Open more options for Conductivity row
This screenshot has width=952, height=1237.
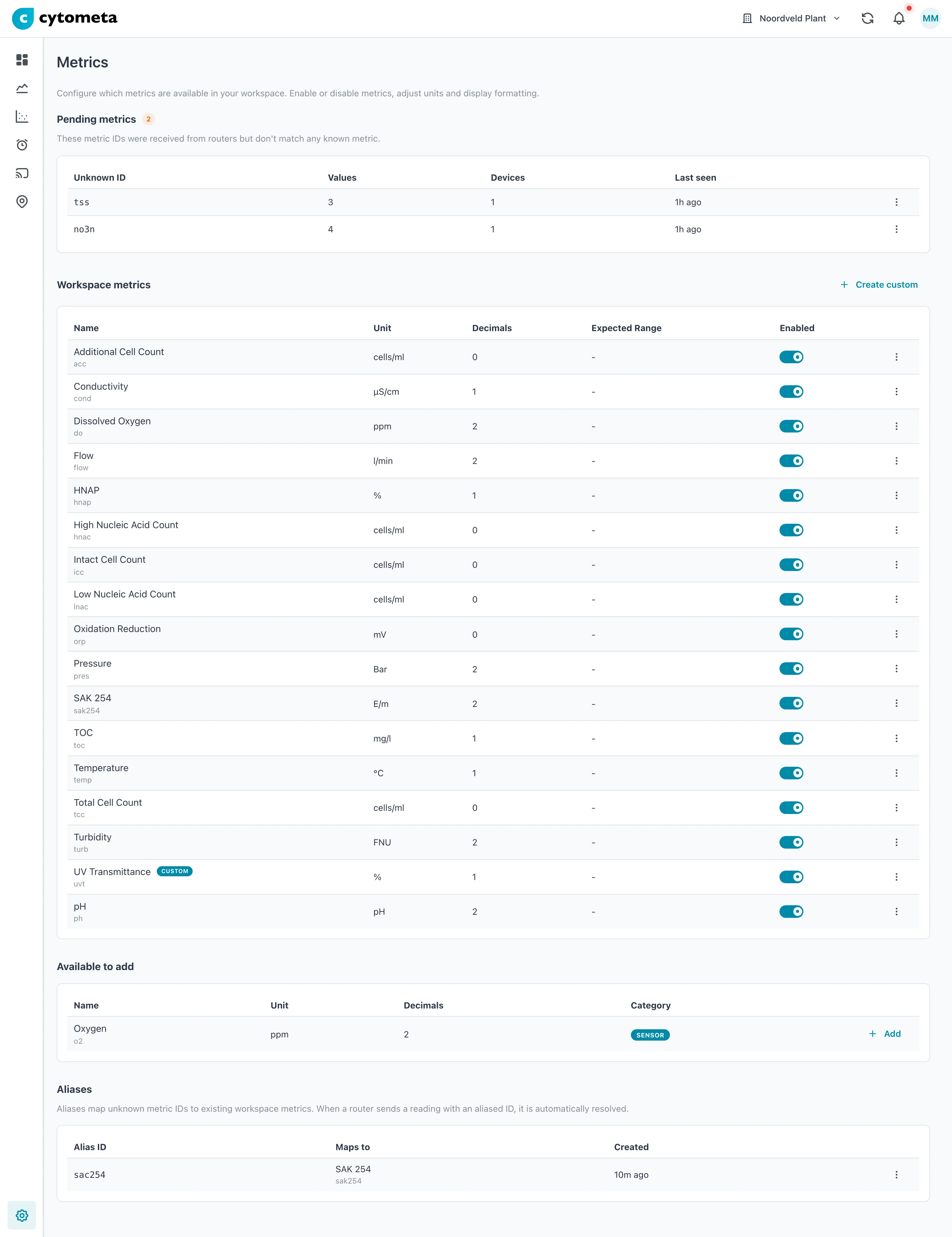[x=896, y=391]
